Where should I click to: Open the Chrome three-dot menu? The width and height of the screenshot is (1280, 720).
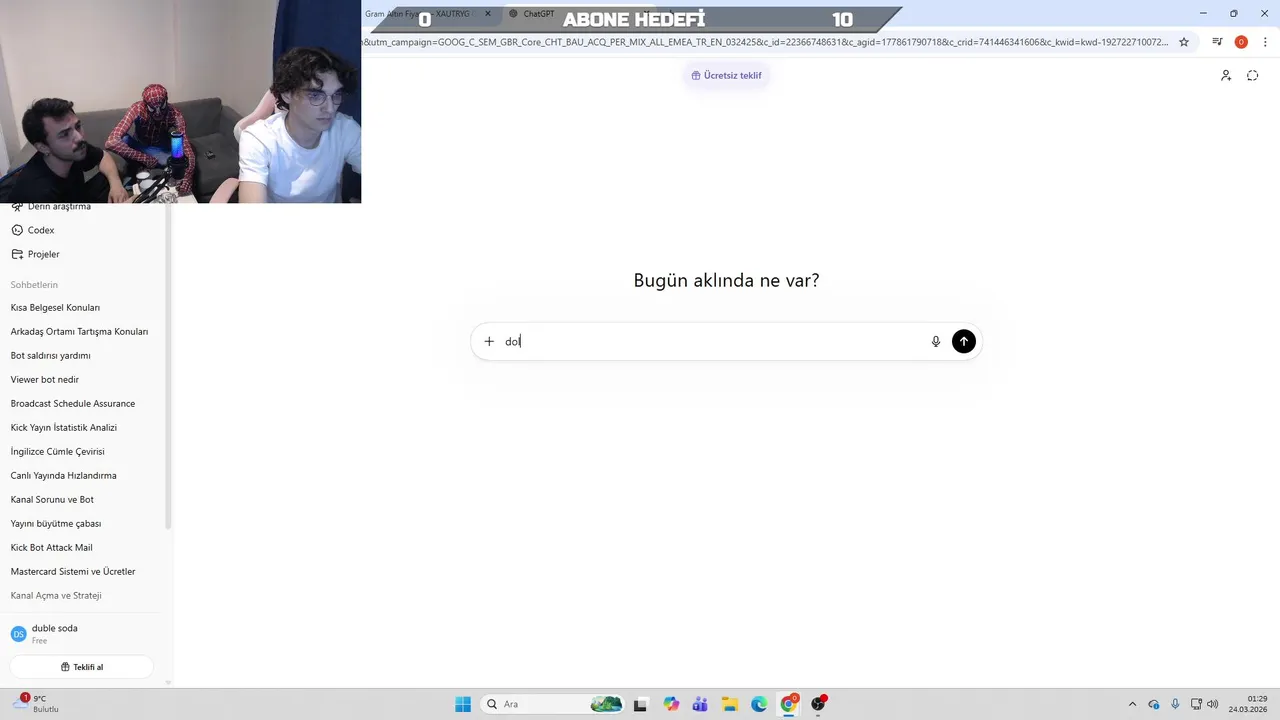[x=1265, y=42]
